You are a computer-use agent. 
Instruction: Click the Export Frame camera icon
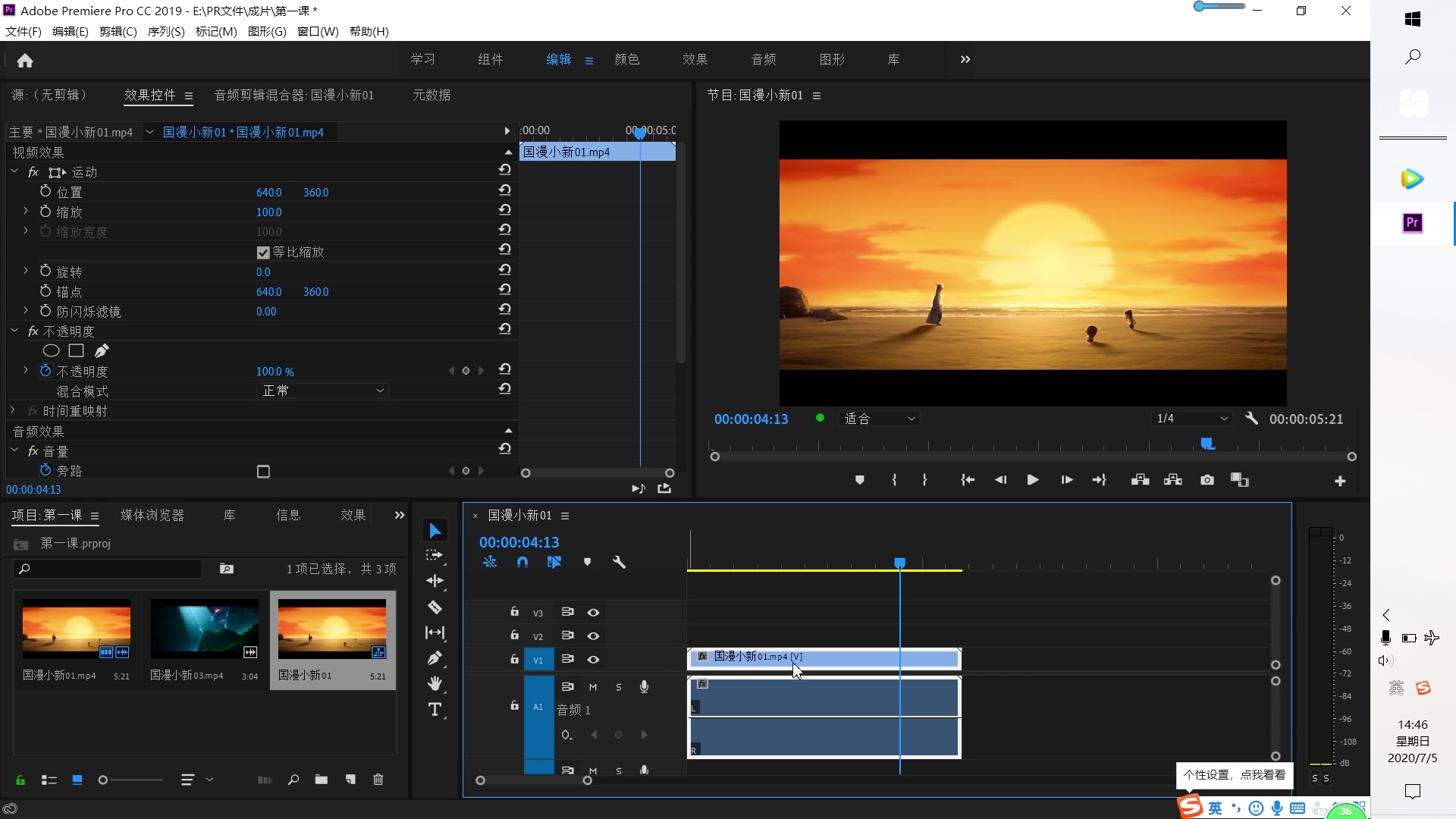[1207, 480]
